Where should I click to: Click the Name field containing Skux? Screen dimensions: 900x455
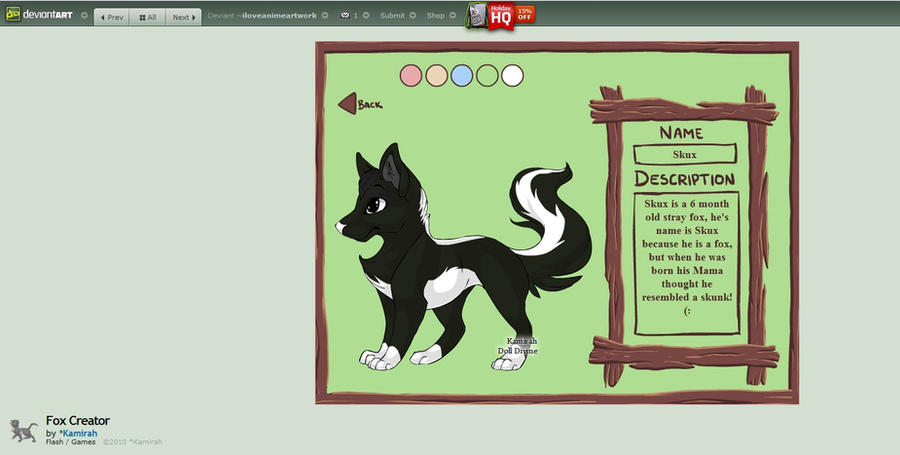pos(685,154)
